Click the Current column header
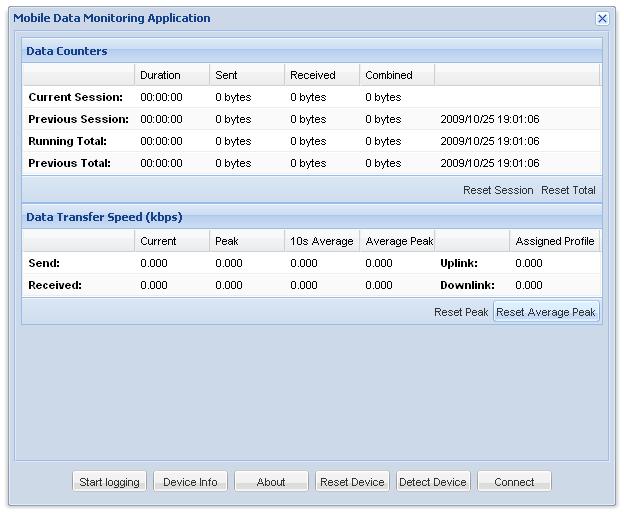The height and width of the screenshot is (514, 624). [x=172, y=241]
